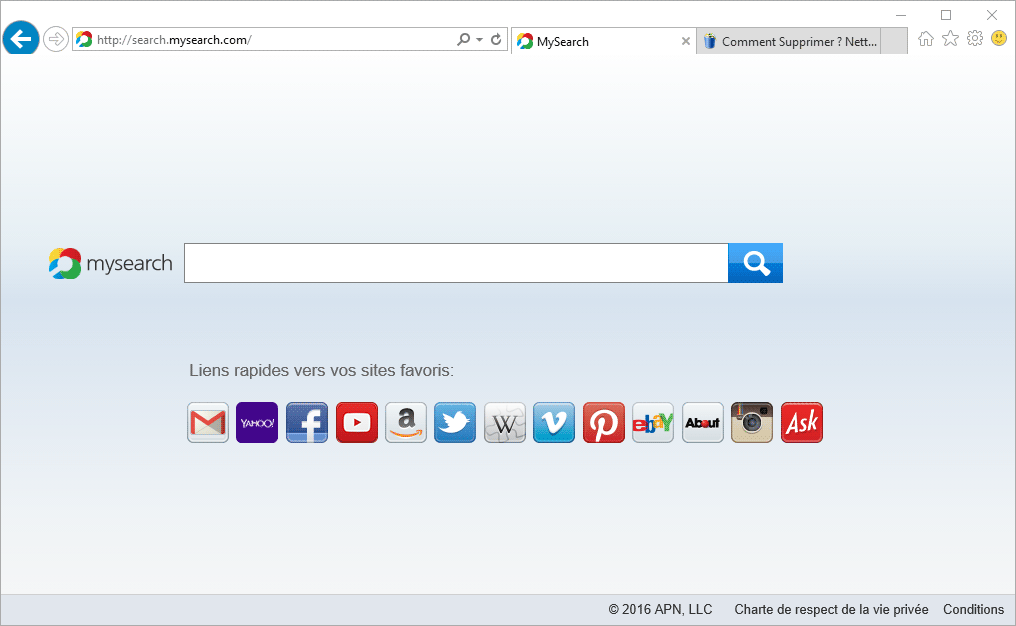The width and height of the screenshot is (1016, 626).
Task: Open the About.com quick link
Action: click(x=703, y=423)
